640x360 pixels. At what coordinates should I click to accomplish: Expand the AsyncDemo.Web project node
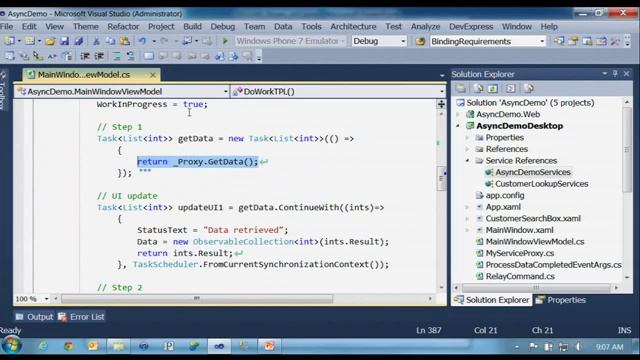pos(458,114)
